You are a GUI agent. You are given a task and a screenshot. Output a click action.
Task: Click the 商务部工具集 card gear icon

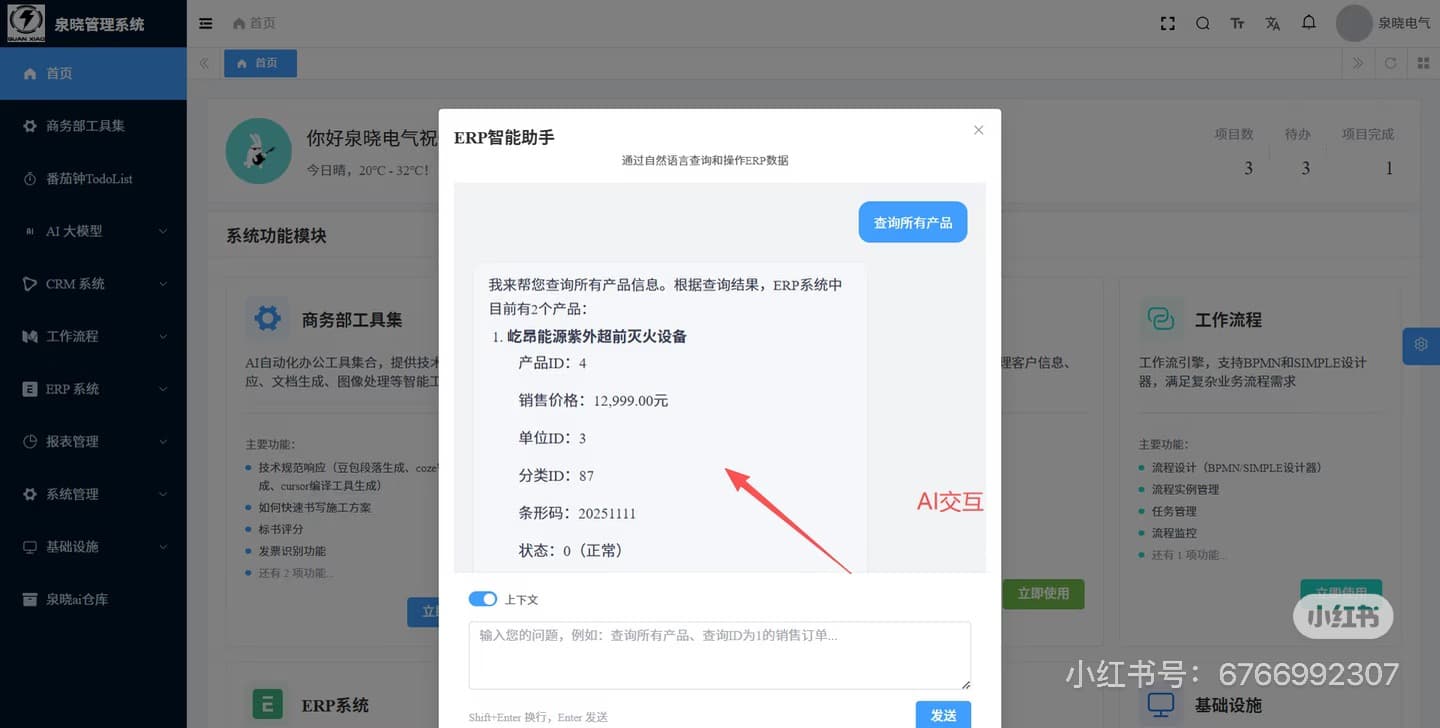[267, 319]
